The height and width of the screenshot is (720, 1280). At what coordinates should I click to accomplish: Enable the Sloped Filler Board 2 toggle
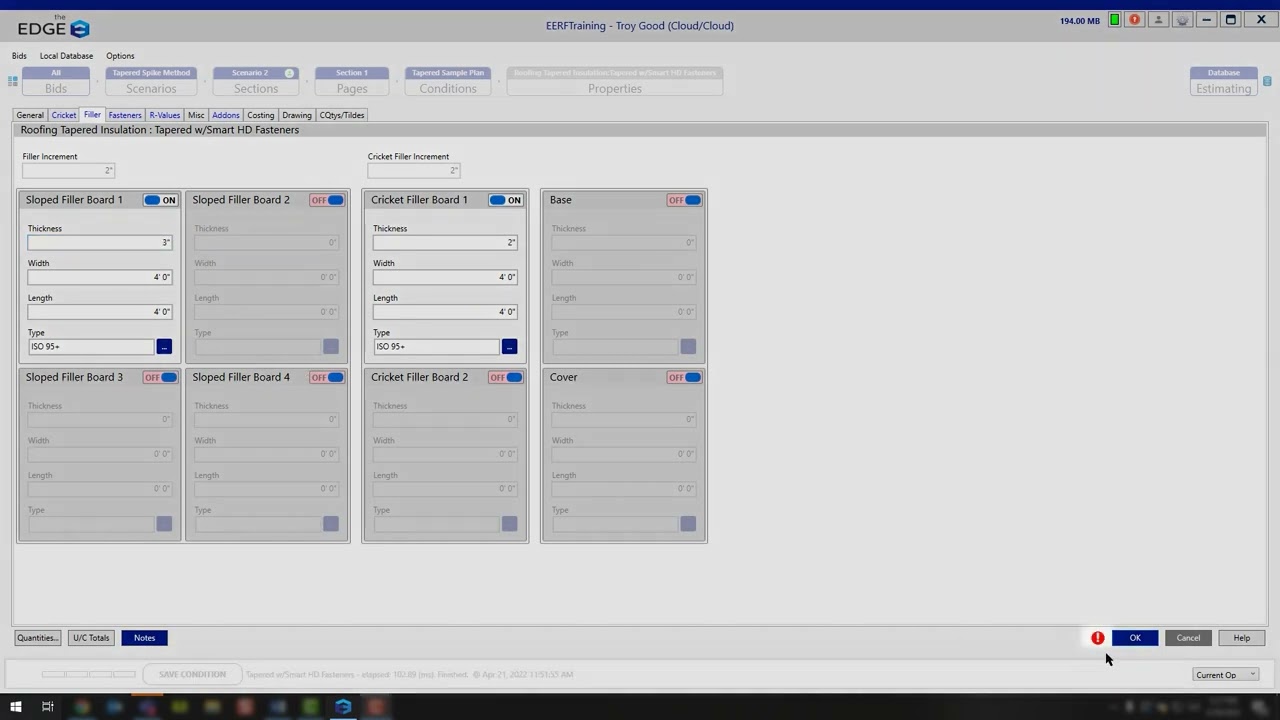point(327,200)
